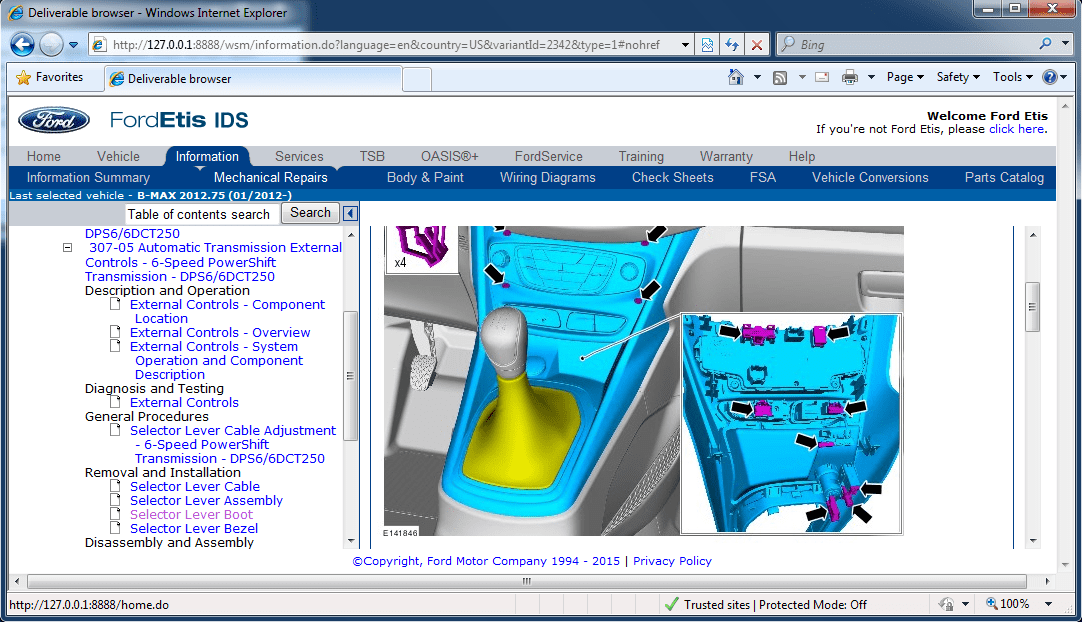Open the Print options dropdown arrow

(871, 77)
